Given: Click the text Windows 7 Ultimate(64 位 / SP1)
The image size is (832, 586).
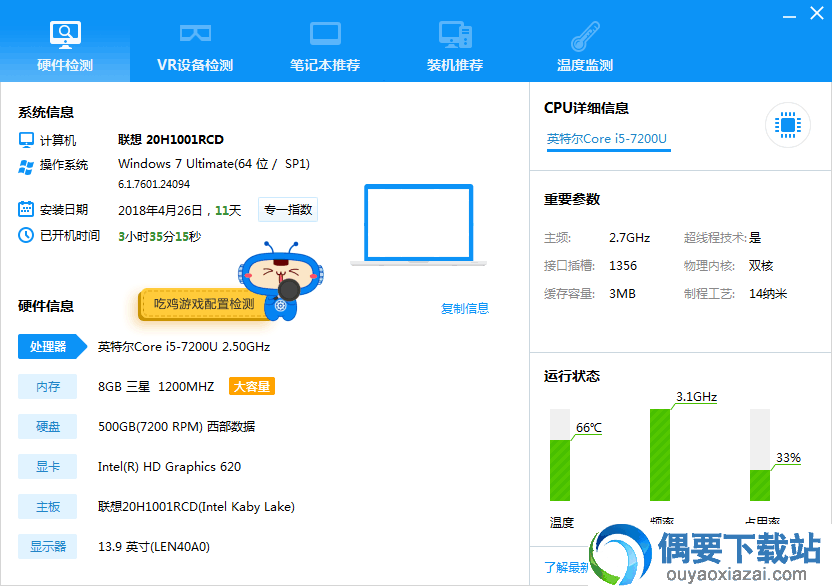Looking at the screenshot, I should 214,163.
